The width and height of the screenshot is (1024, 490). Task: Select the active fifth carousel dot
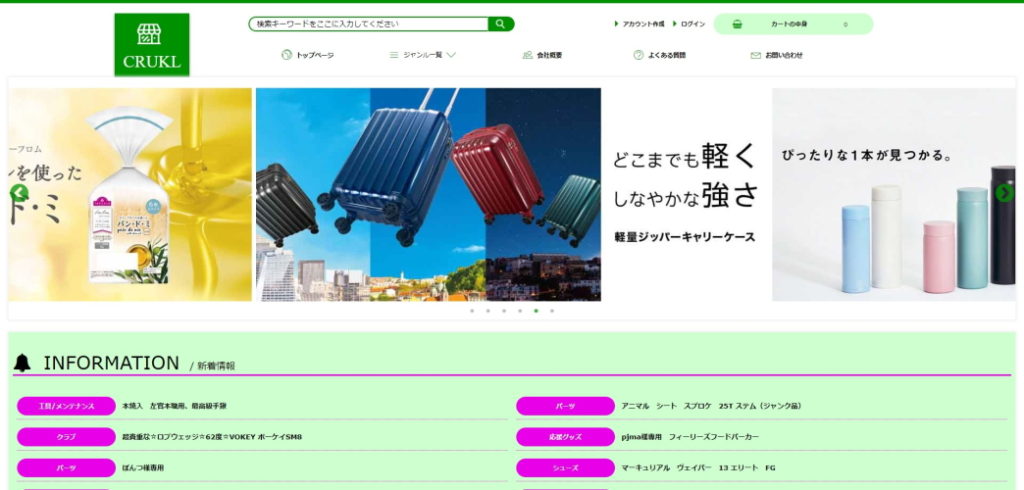[x=536, y=311]
